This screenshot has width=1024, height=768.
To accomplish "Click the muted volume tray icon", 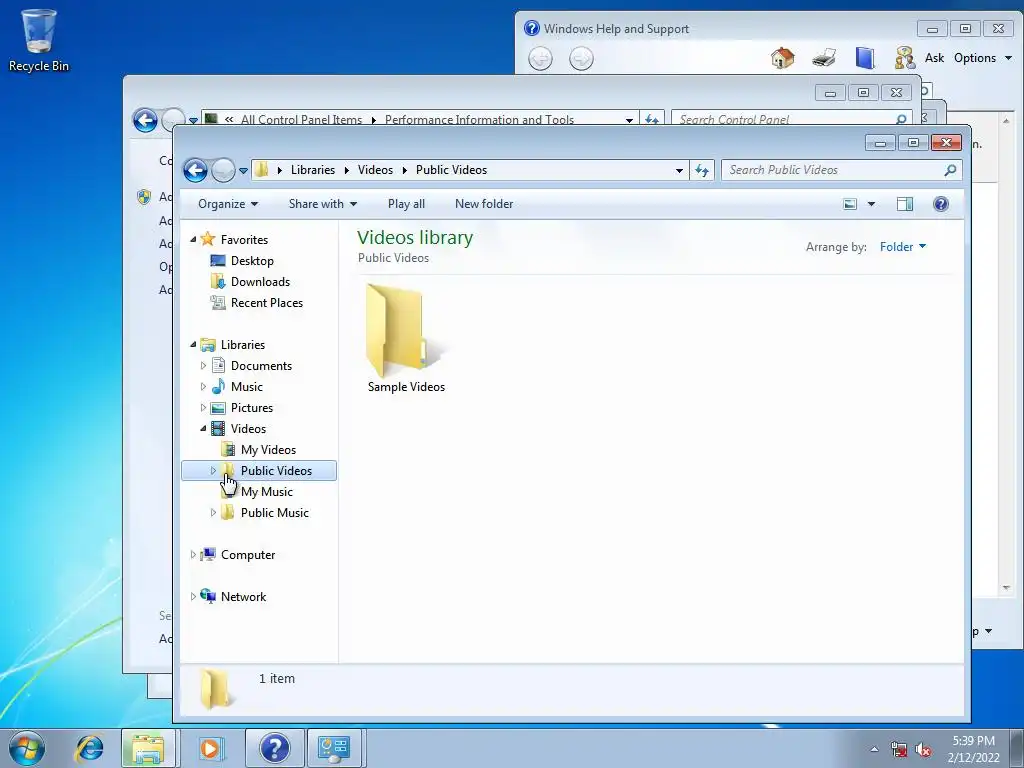I will pos(923,750).
